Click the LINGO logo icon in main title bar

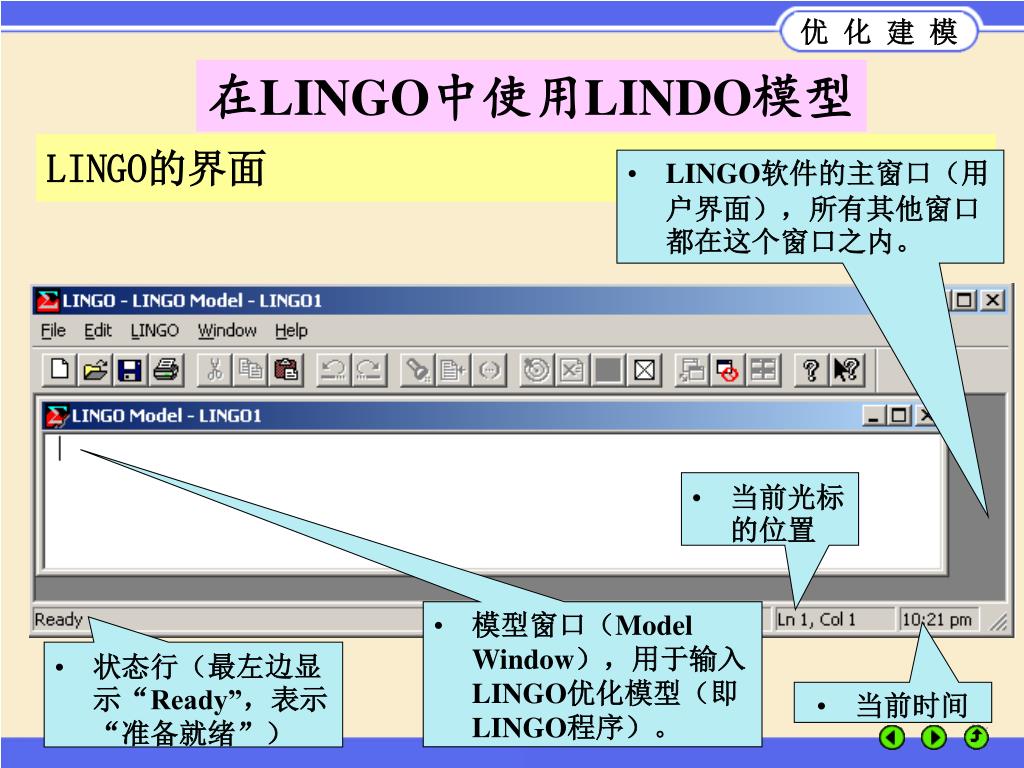pyautogui.click(x=47, y=300)
